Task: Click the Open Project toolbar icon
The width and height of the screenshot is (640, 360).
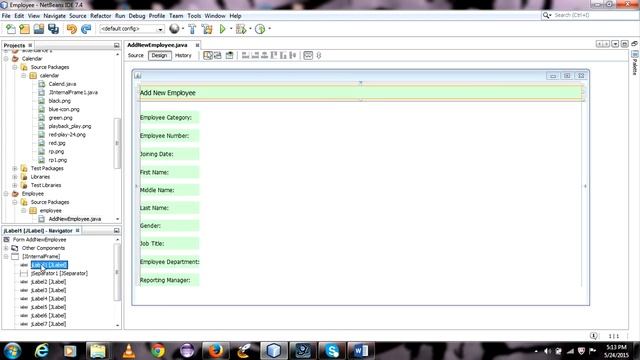Action: click(x=39, y=29)
